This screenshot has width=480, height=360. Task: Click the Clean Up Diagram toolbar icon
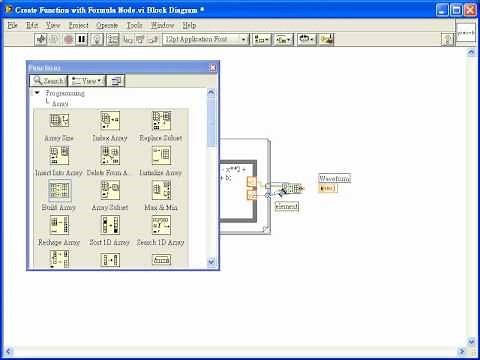click(x=326, y=40)
